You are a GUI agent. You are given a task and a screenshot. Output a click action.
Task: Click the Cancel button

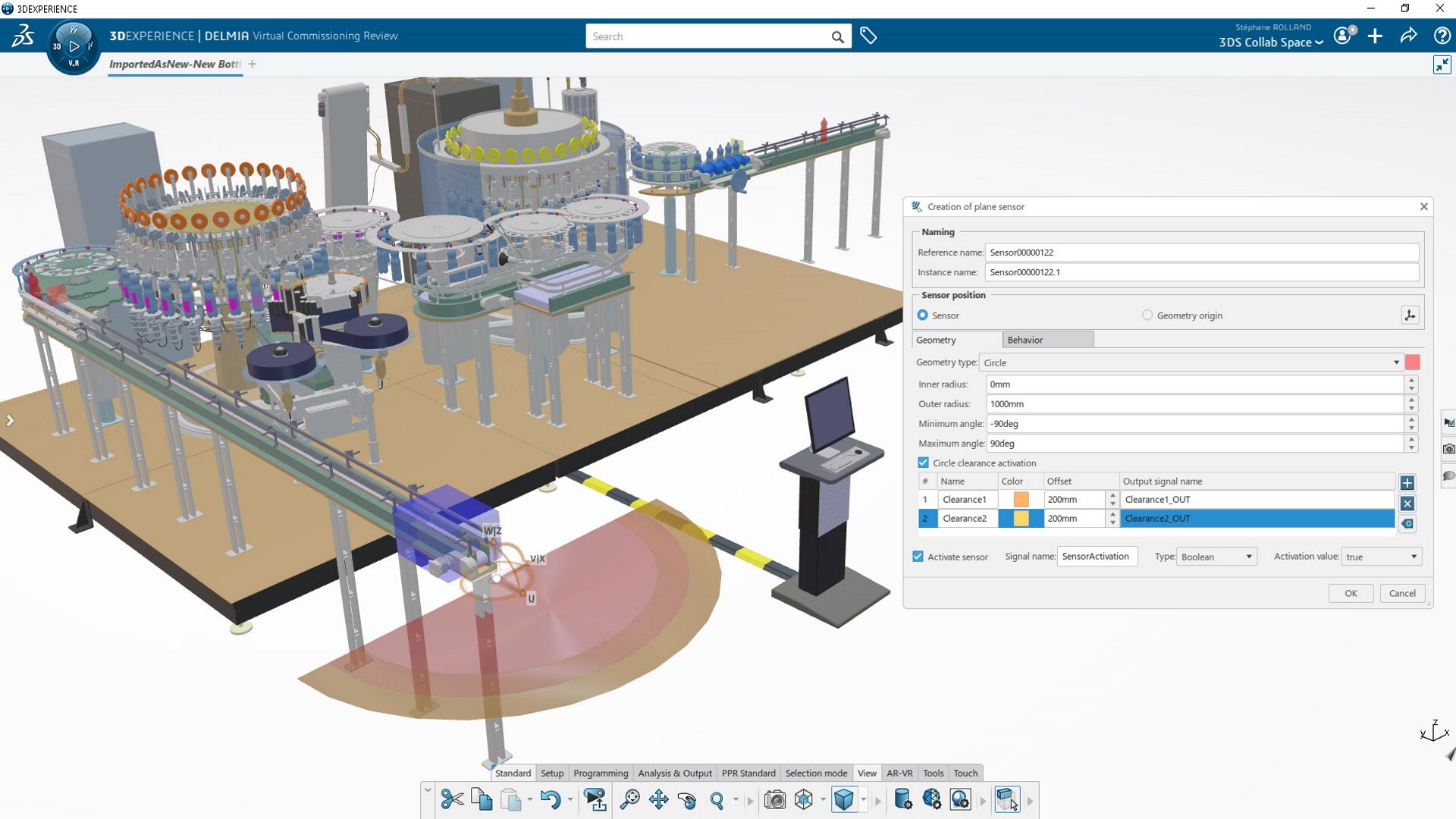coord(1401,593)
